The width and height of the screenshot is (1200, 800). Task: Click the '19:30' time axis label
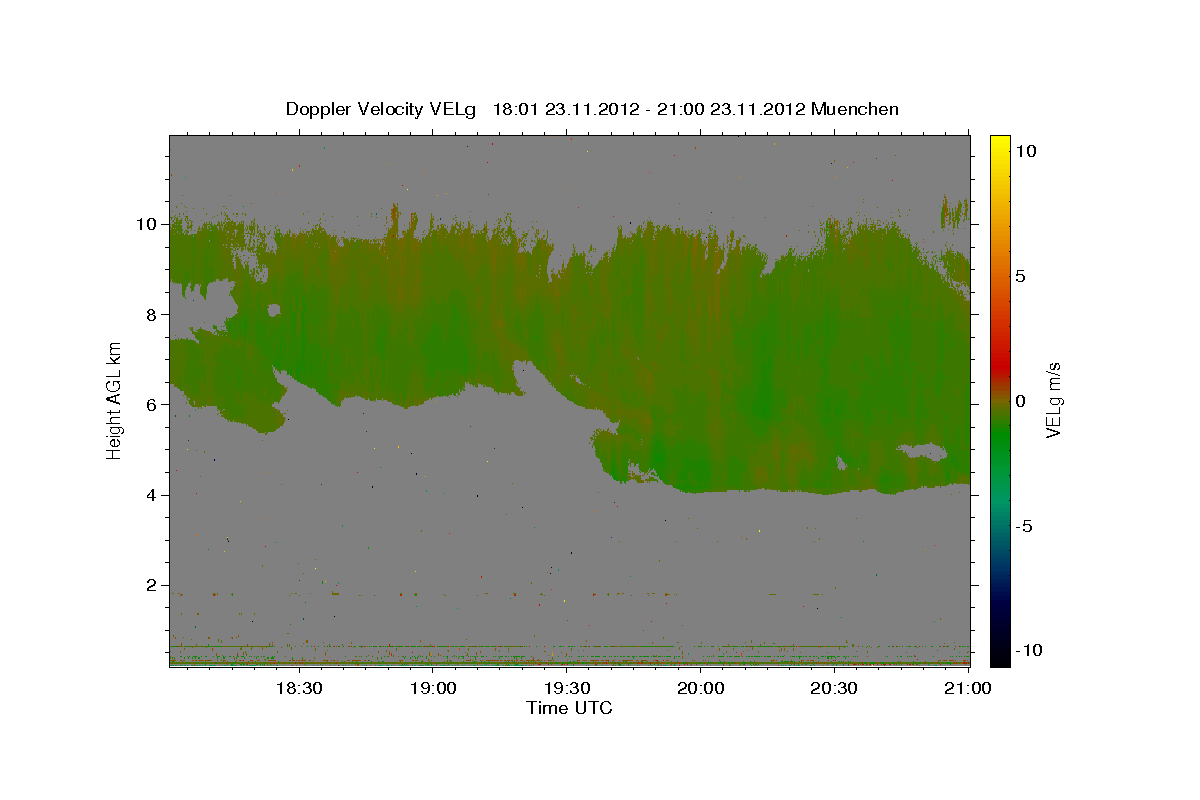click(567, 688)
